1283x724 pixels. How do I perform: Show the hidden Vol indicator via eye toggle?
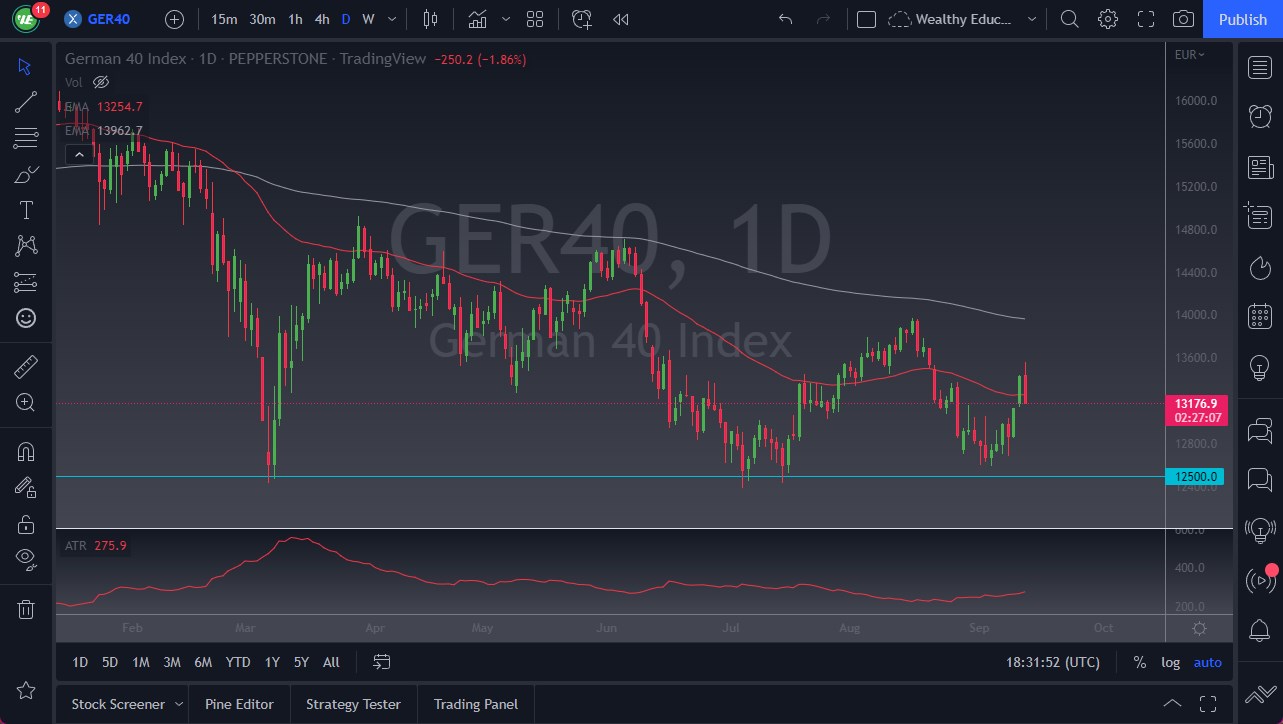101,82
